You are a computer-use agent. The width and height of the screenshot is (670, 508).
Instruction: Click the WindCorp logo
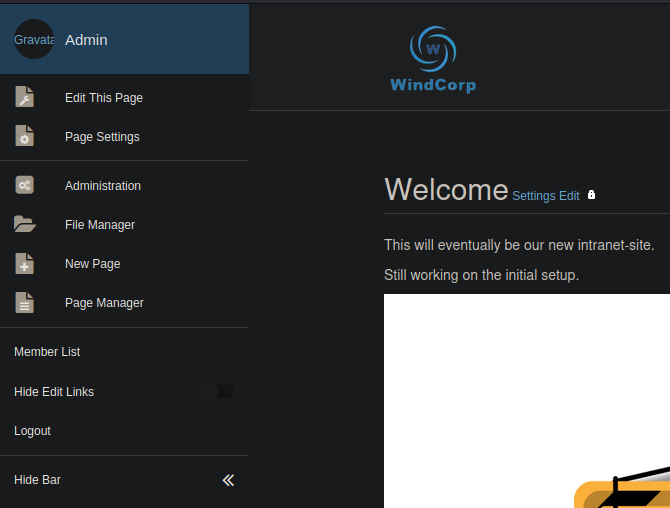[x=433, y=60]
